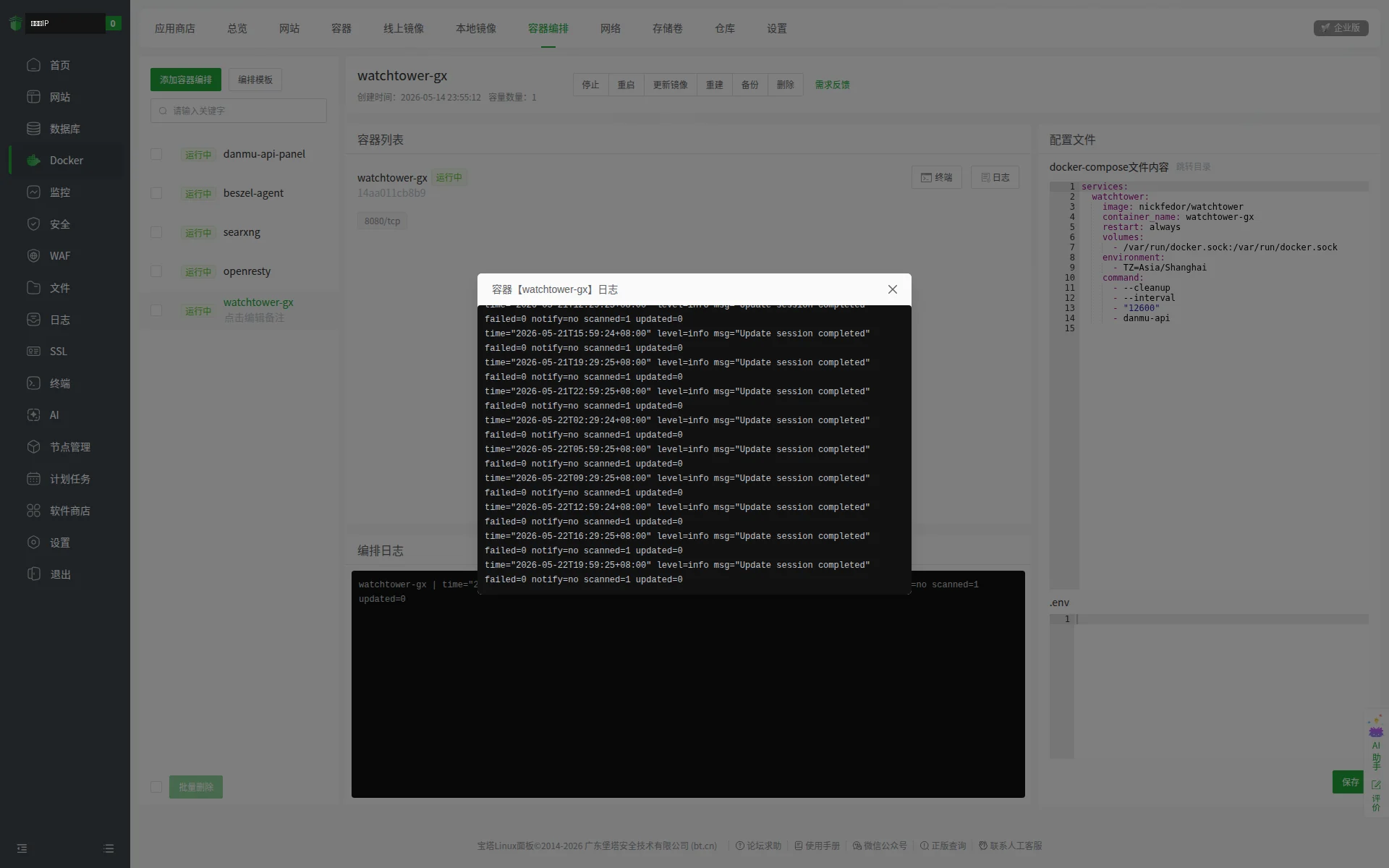This screenshot has width=1389, height=868.
Task: Collapse the sidebar menu icon at bottom-left
Action: (22, 848)
